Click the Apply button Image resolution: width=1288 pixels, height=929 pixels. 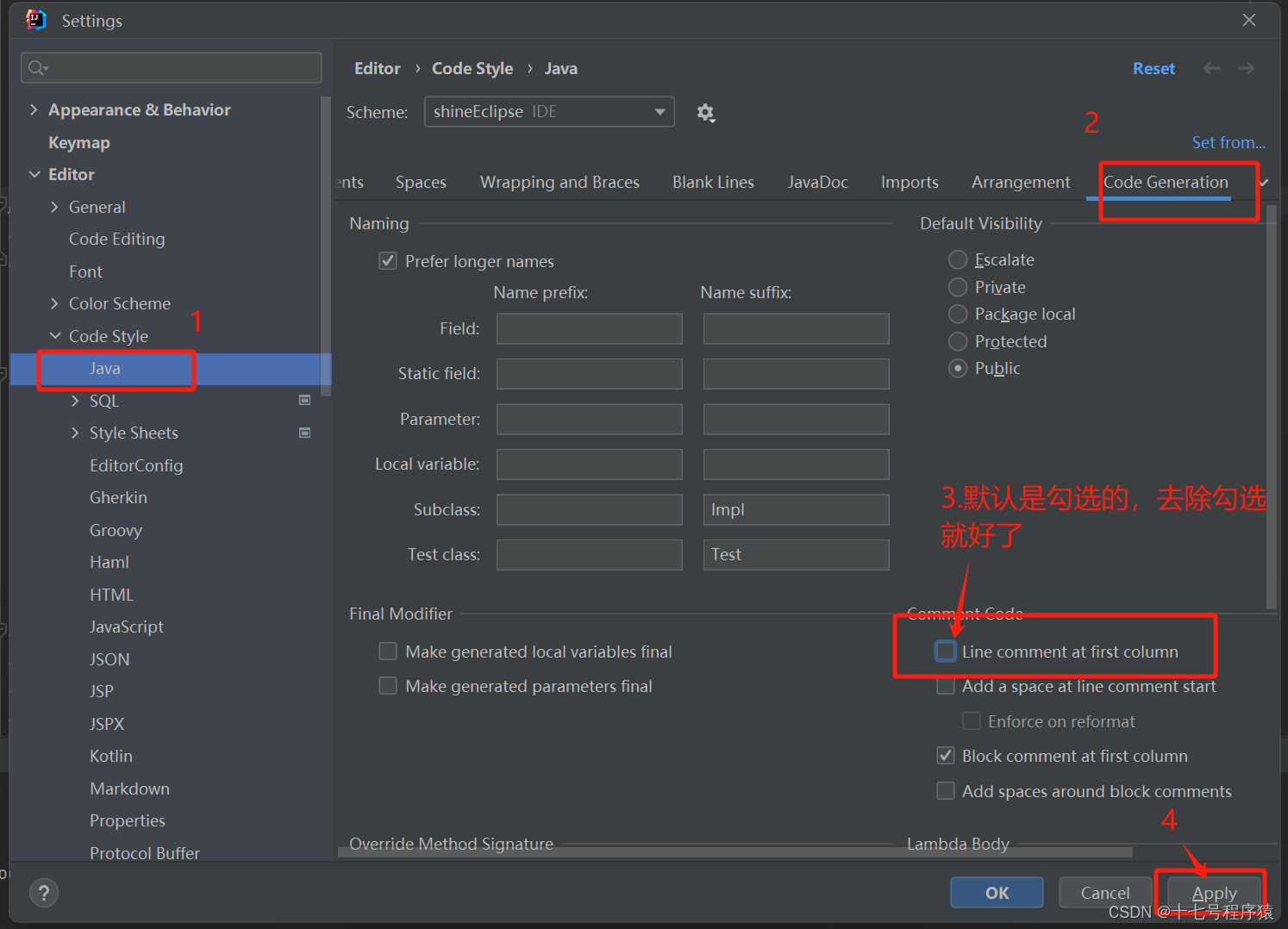point(1214,893)
